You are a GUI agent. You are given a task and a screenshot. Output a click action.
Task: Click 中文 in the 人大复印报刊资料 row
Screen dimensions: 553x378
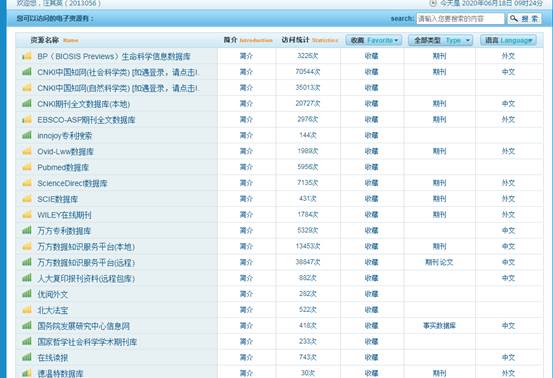(508, 278)
